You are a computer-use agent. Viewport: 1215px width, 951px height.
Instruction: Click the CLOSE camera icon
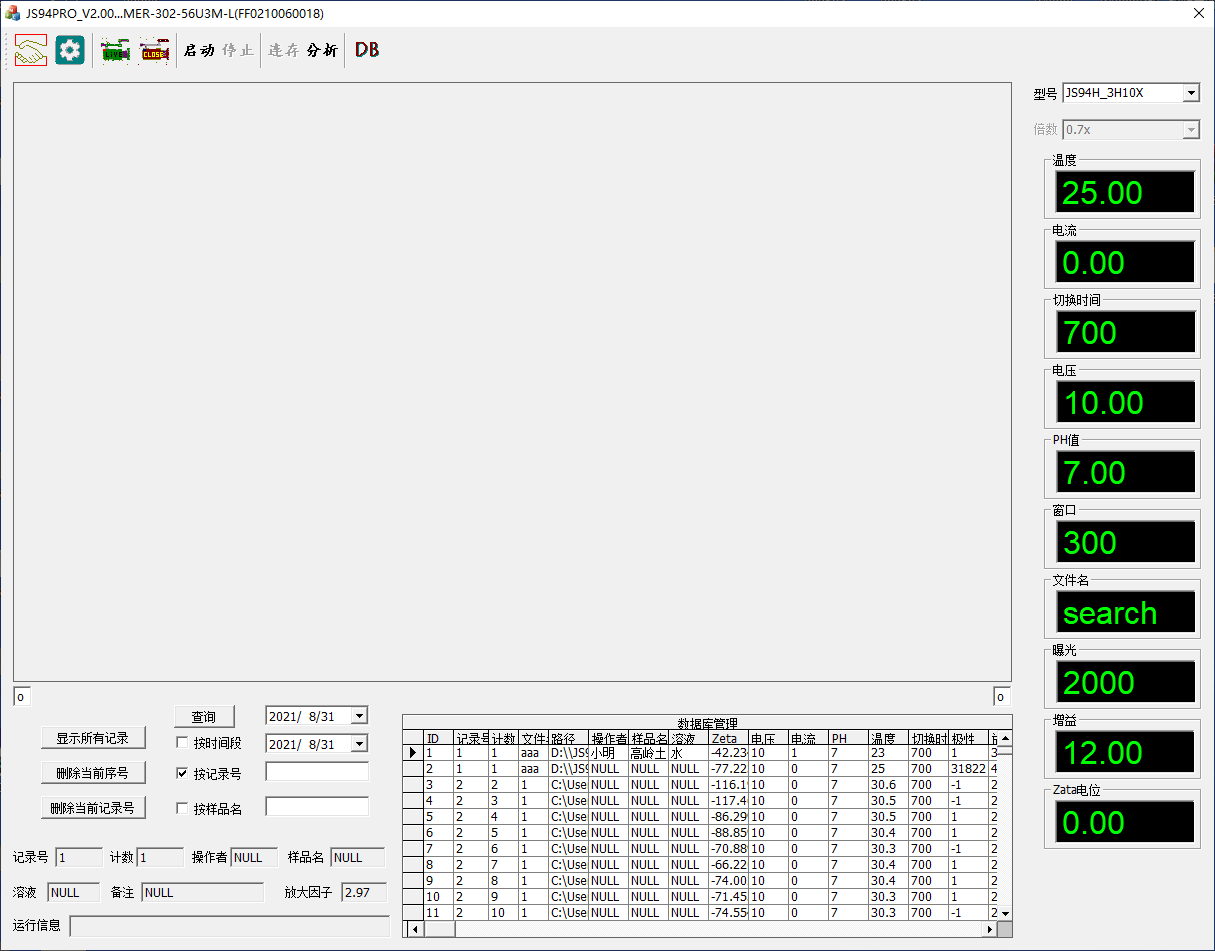tap(154, 51)
